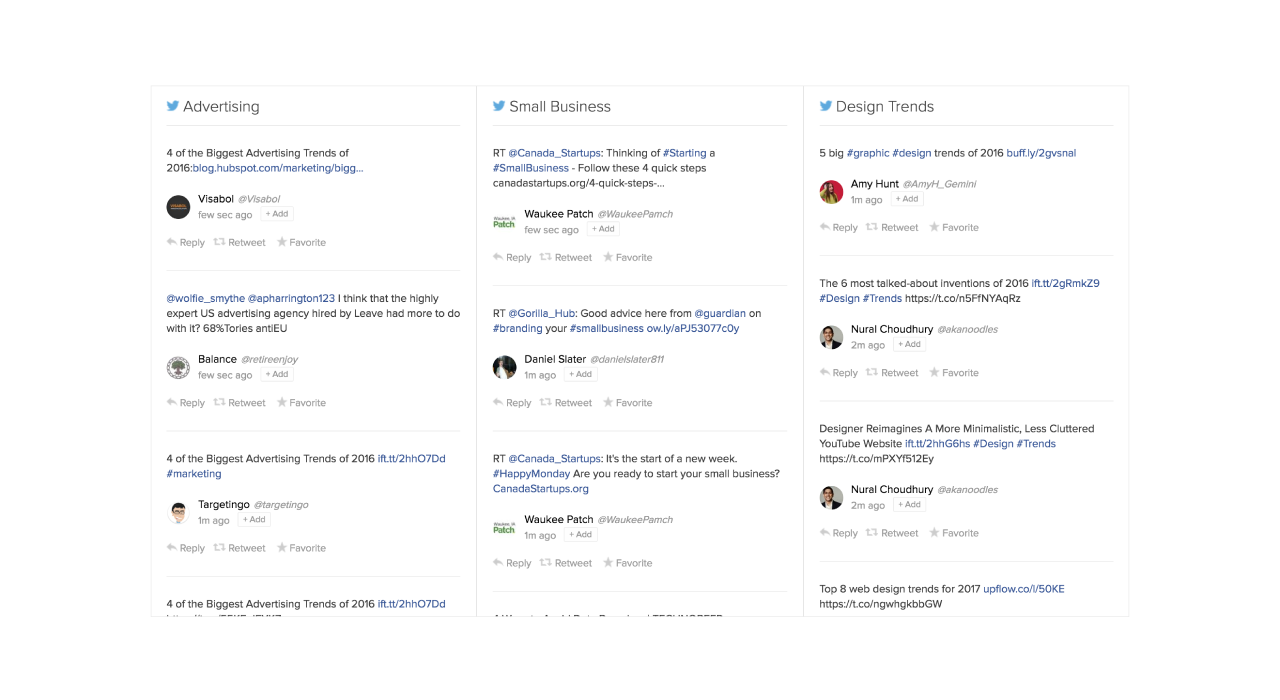Reply to Nural Choudhury's YouTube redesign tweet
Viewport: 1280px width, 700px height.
click(839, 533)
